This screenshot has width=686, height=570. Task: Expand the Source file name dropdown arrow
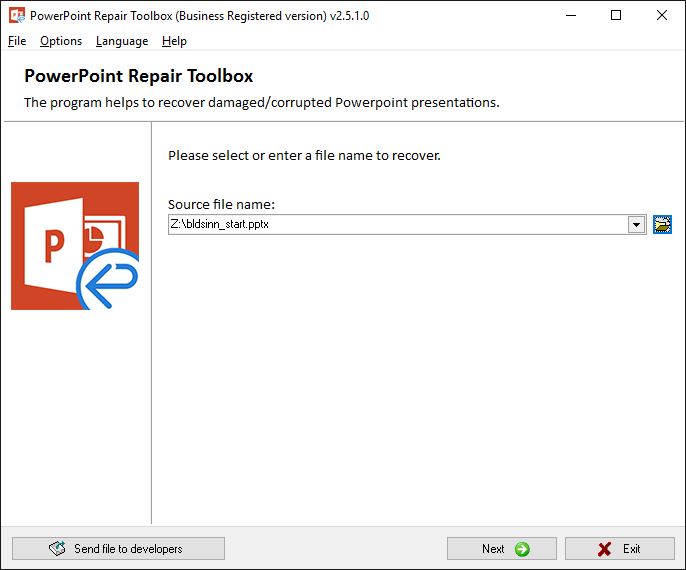point(636,225)
